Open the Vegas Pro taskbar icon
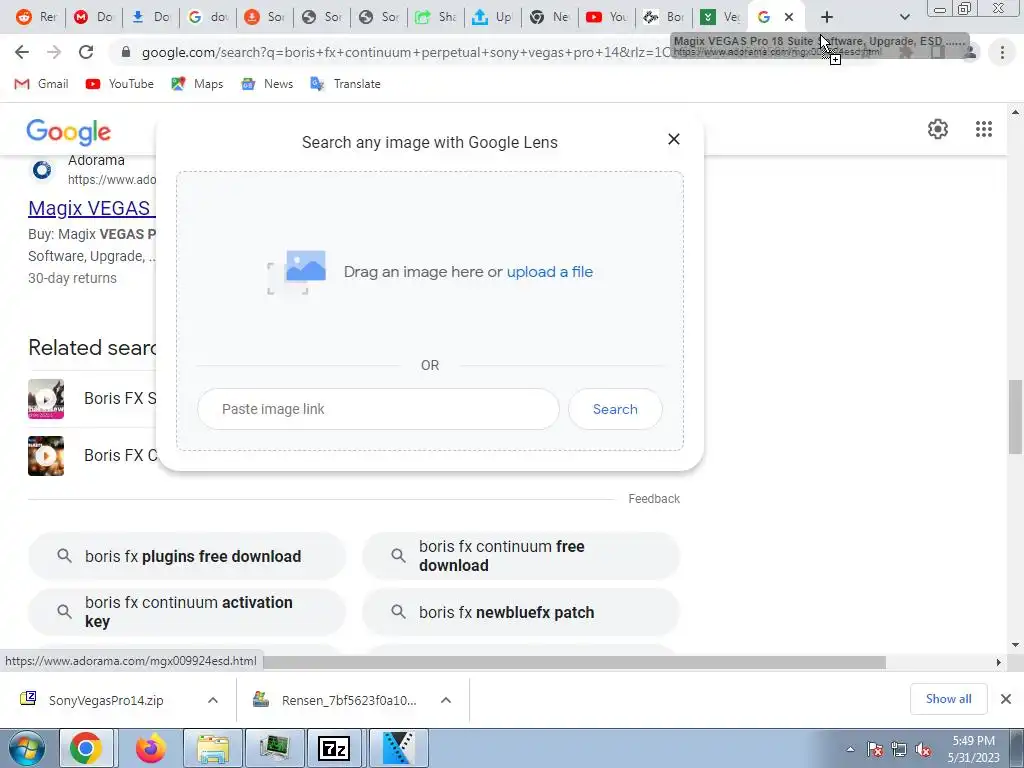Viewport: 1024px width, 768px height. pyautogui.click(x=398, y=748)
